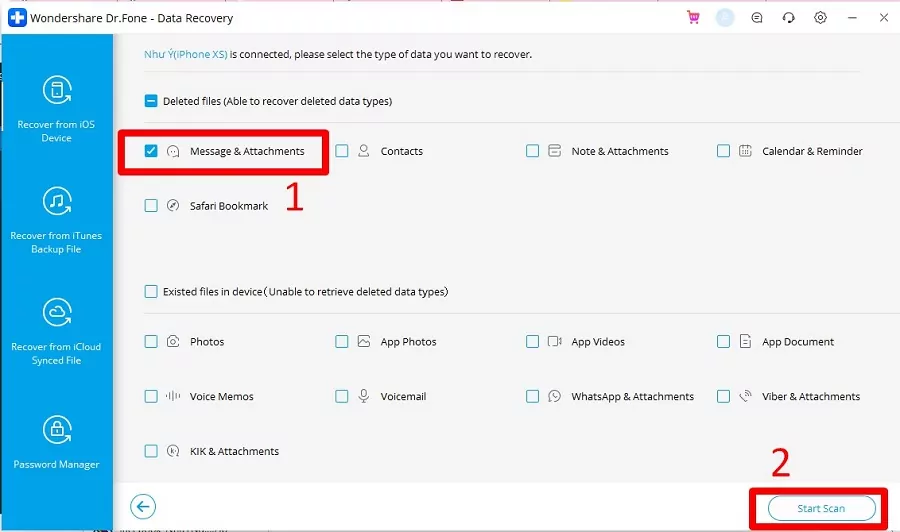Click the Viber & Attachments icon

point(745,396)
